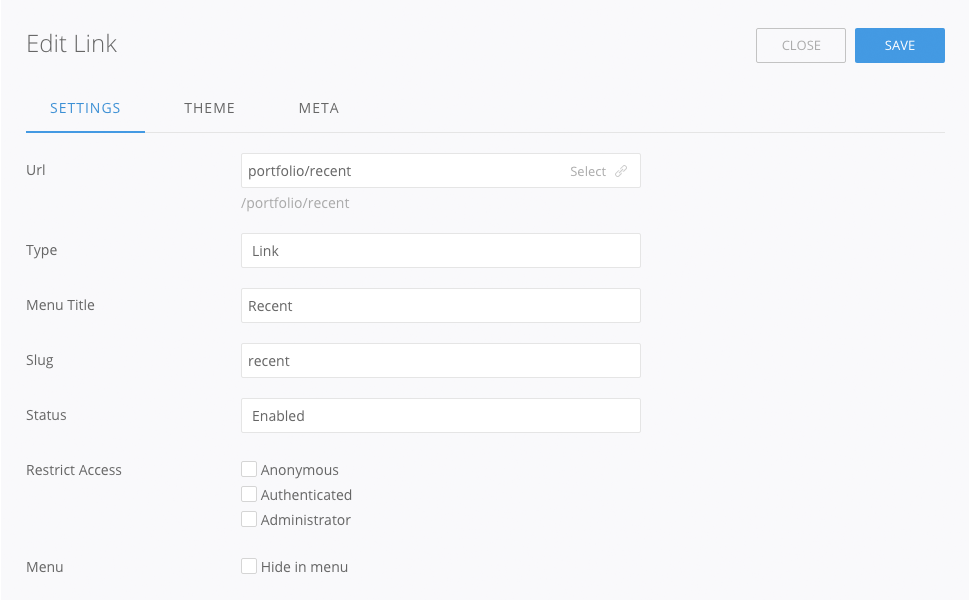Focus the Url input with portfolio/recent
The width and height of the screenshot is (969, 600).
pyautogui.click(x=400, y=171)
